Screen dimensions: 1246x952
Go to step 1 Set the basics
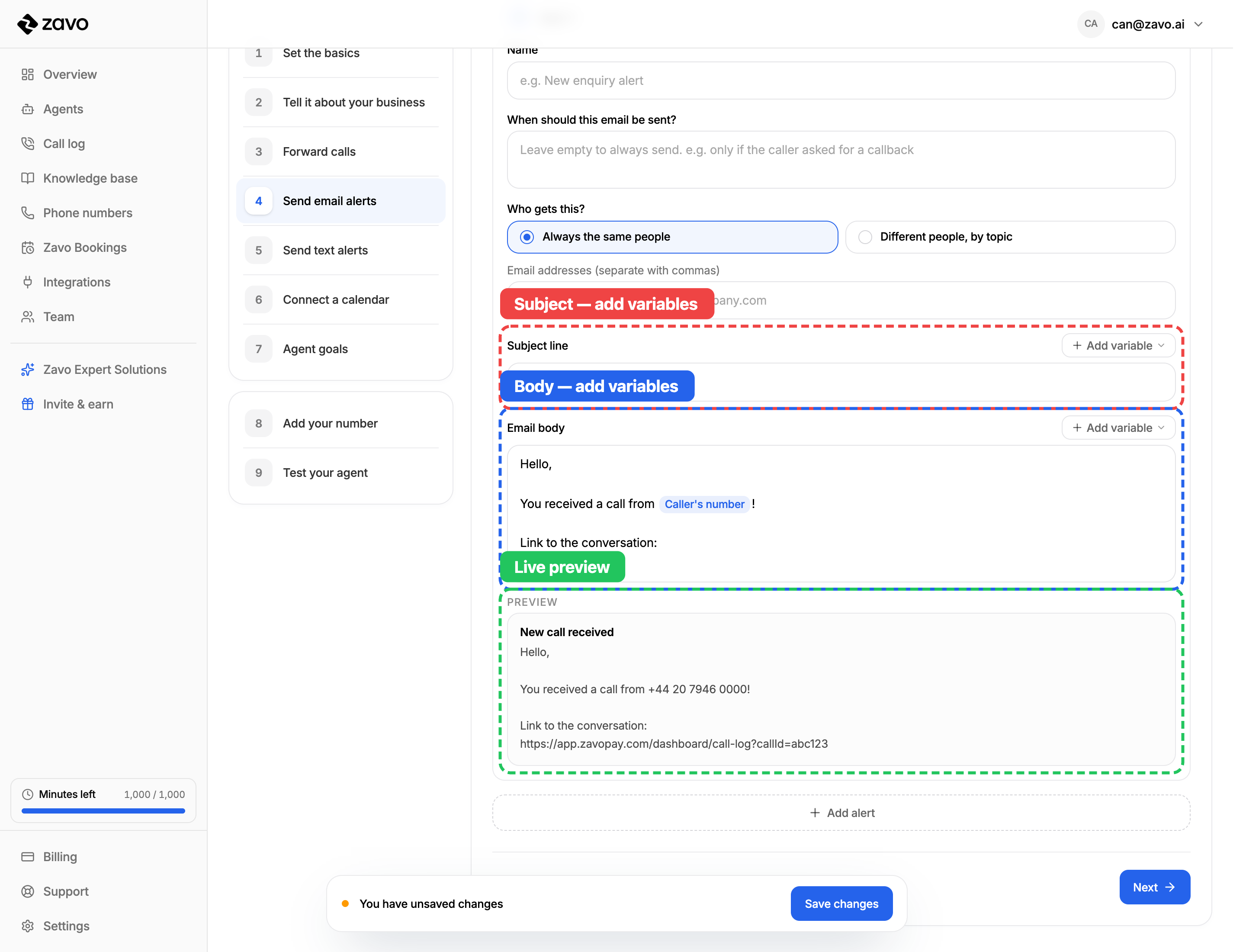pos(340,53)
